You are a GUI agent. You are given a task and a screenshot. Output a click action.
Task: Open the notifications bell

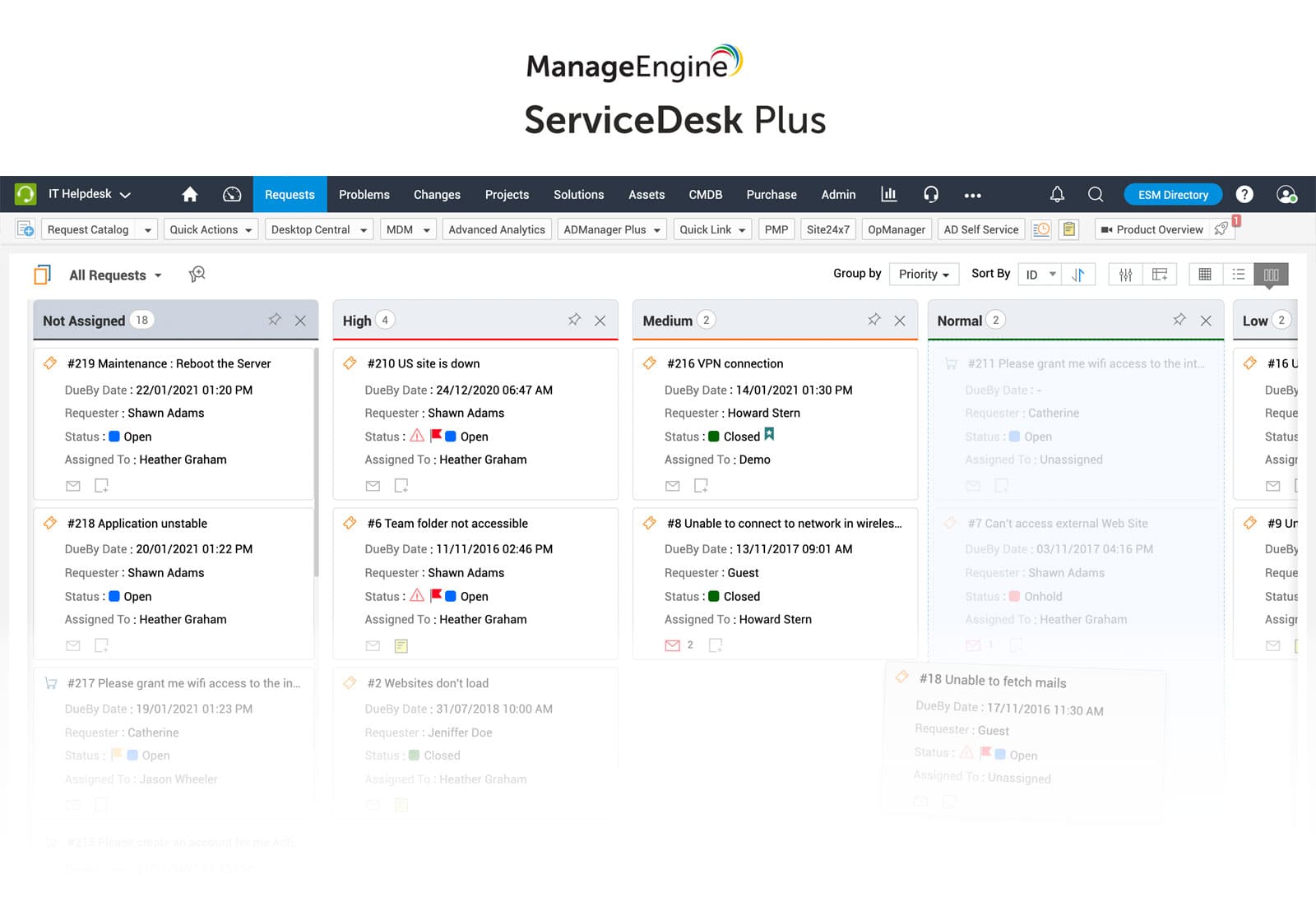coord(1058,194)
